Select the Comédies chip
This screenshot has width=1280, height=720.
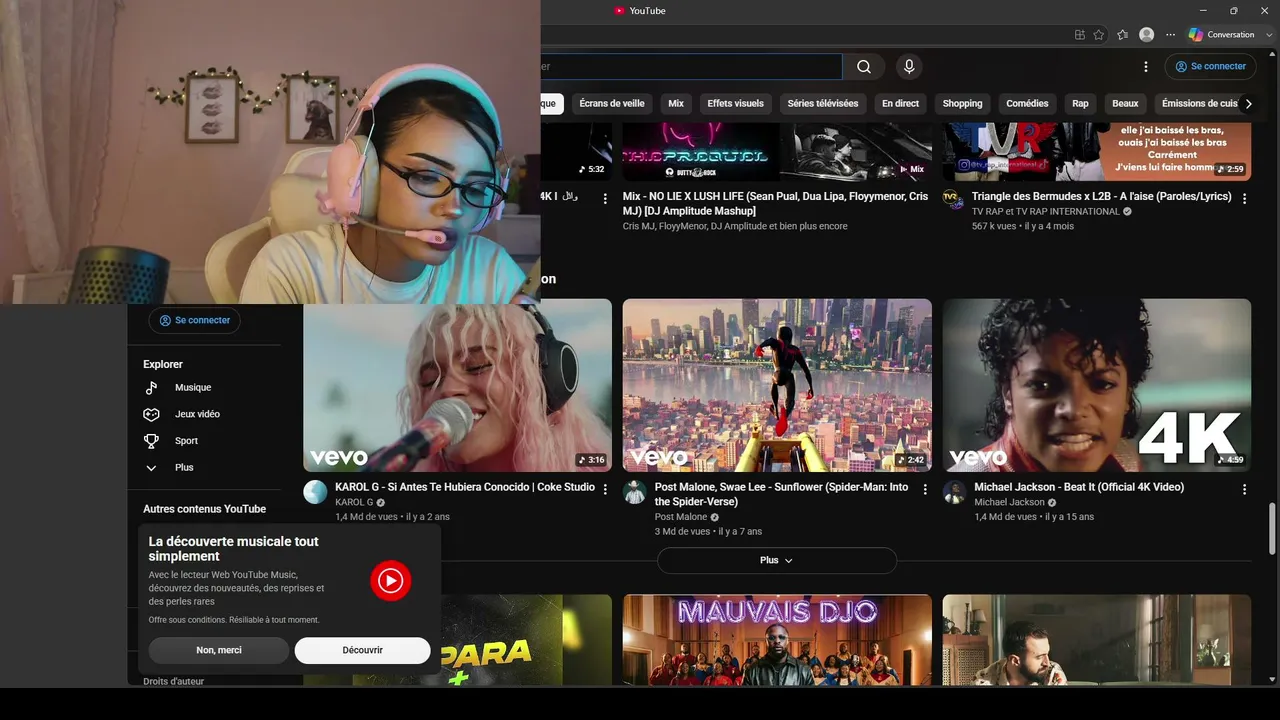(x=1027, y=104)
